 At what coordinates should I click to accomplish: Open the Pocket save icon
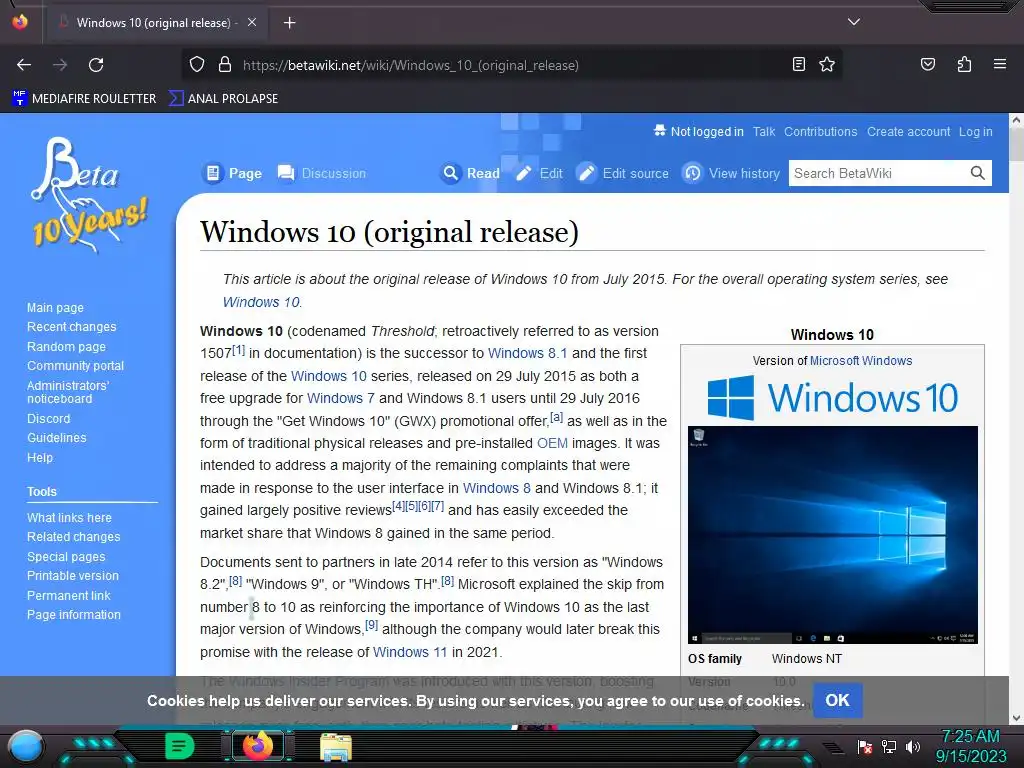927,65
